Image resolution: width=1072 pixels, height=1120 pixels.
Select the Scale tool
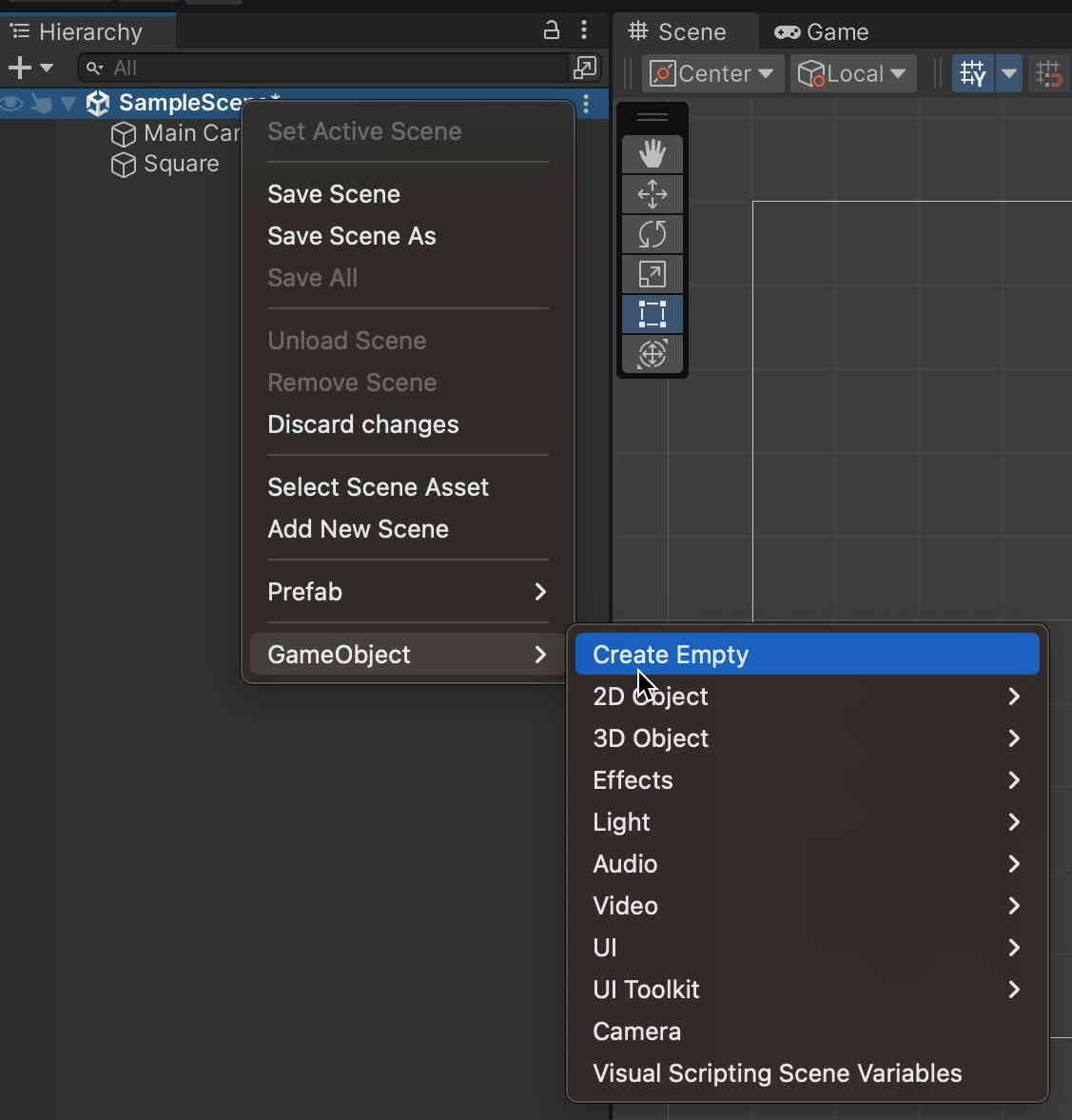coord(653,274)
